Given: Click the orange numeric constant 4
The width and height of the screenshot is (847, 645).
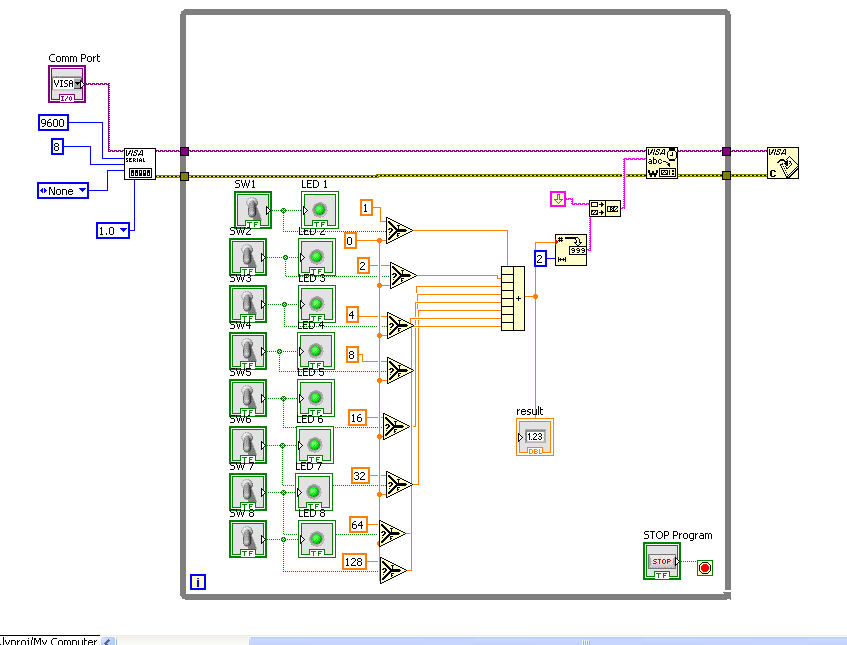Looking at the screenshot, I should pos(352,314).
